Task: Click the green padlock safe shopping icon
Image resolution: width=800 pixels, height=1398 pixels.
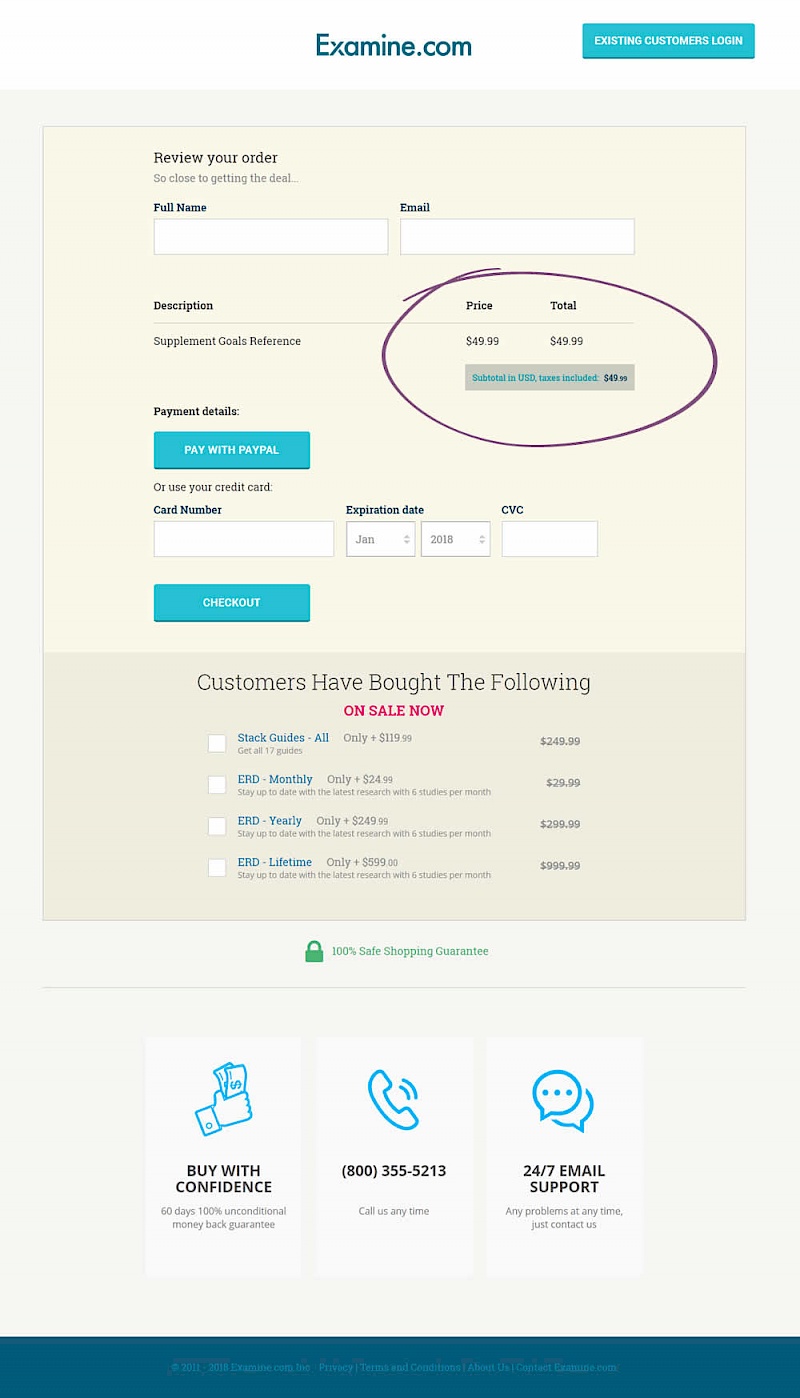Action: pyautogui.click(x=314, y=951)
